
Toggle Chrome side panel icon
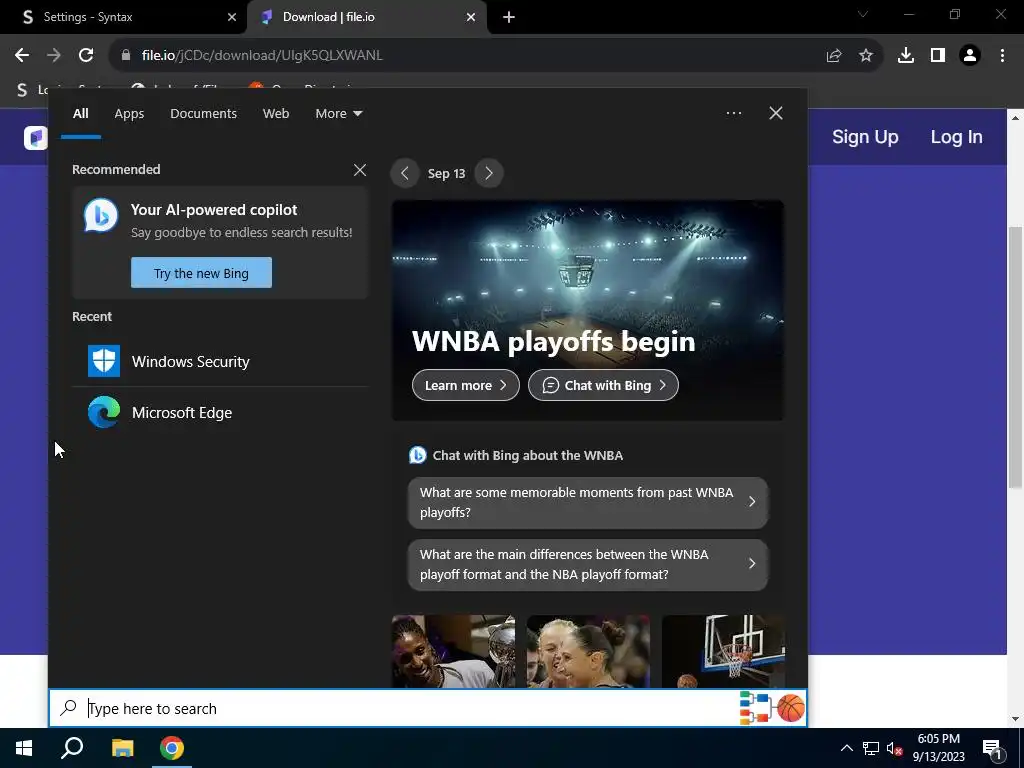point(938,56)
